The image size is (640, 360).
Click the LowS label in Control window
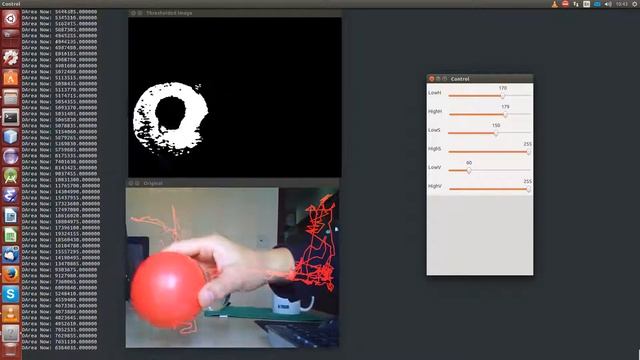click(434, 130)
